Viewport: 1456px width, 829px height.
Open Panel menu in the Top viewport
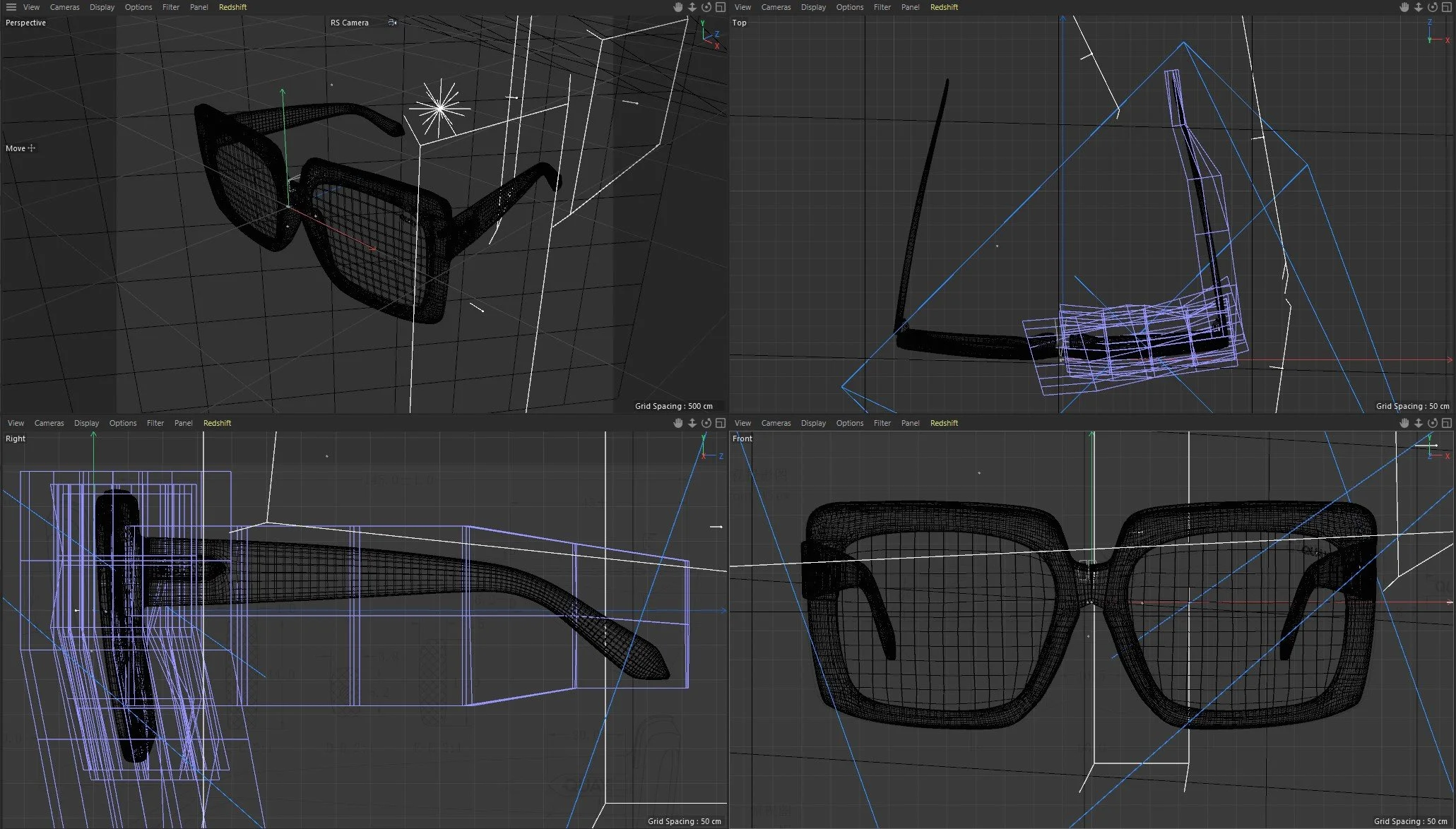click(911, 7)
